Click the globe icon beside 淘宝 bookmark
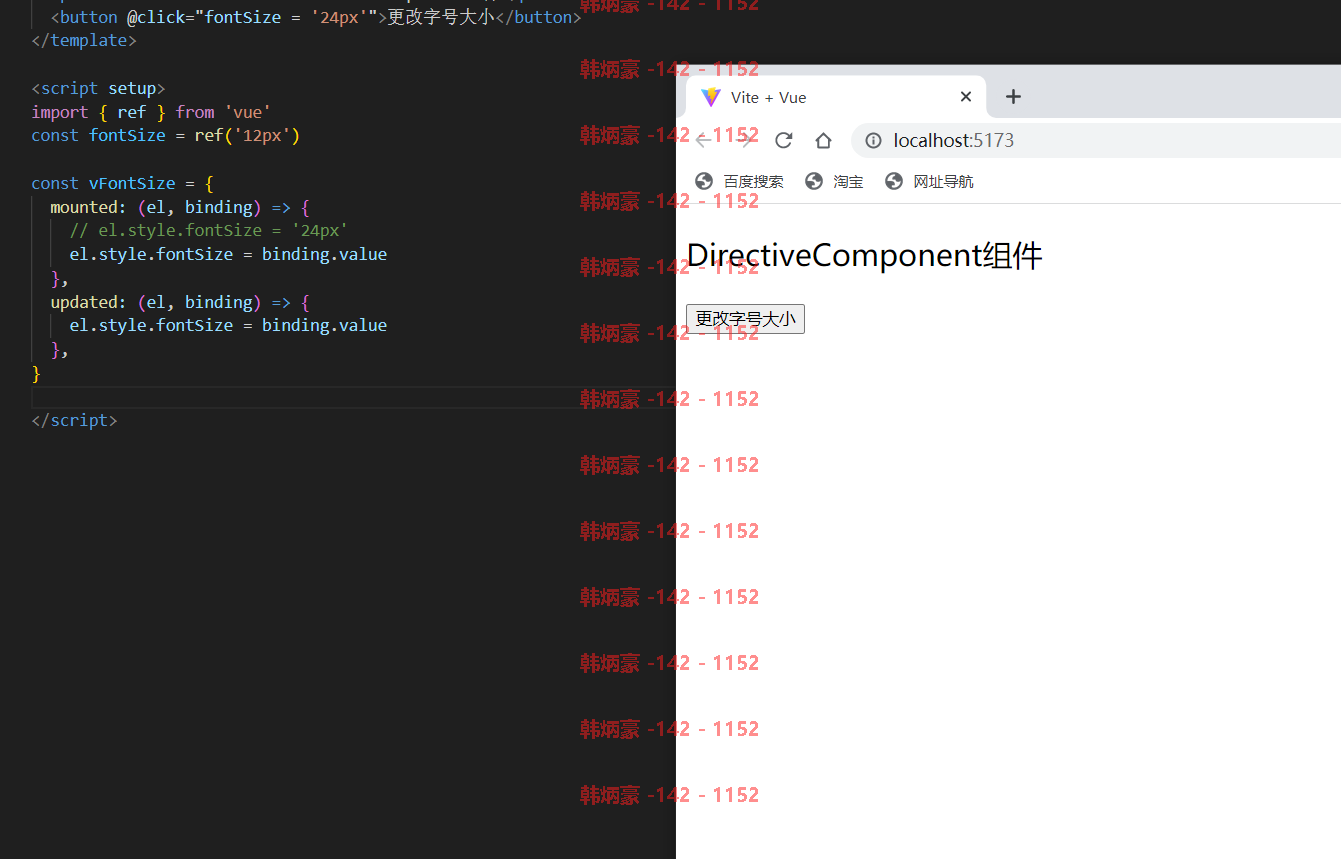The height and width of the screenshot is (859, 1341). (814, 181)
